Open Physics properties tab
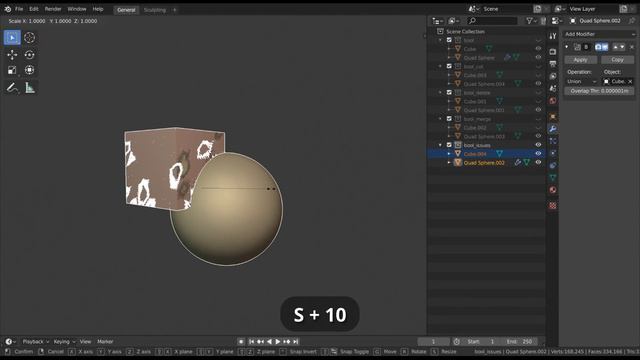The width and height of the screenshot is (640, 360). pyautogui.click(x=553, y=153)
